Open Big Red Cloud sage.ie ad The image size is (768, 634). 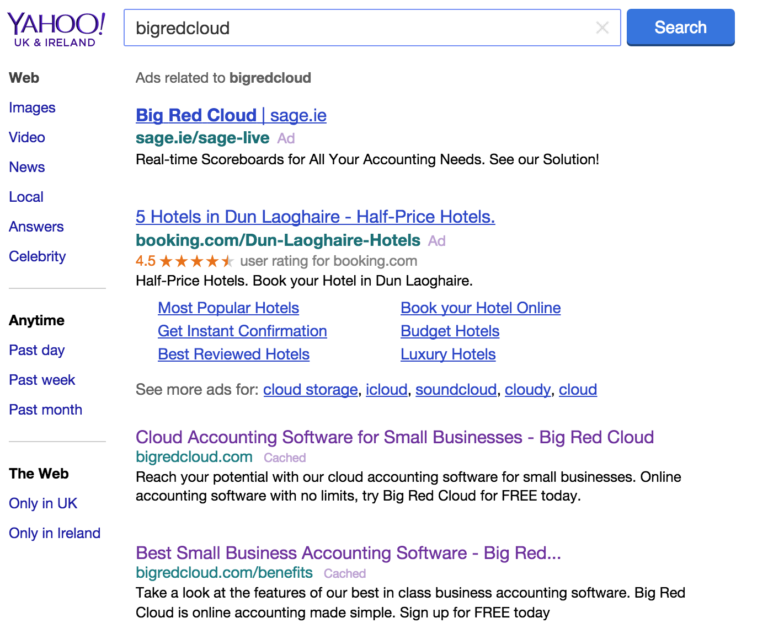tap(231, 115)
